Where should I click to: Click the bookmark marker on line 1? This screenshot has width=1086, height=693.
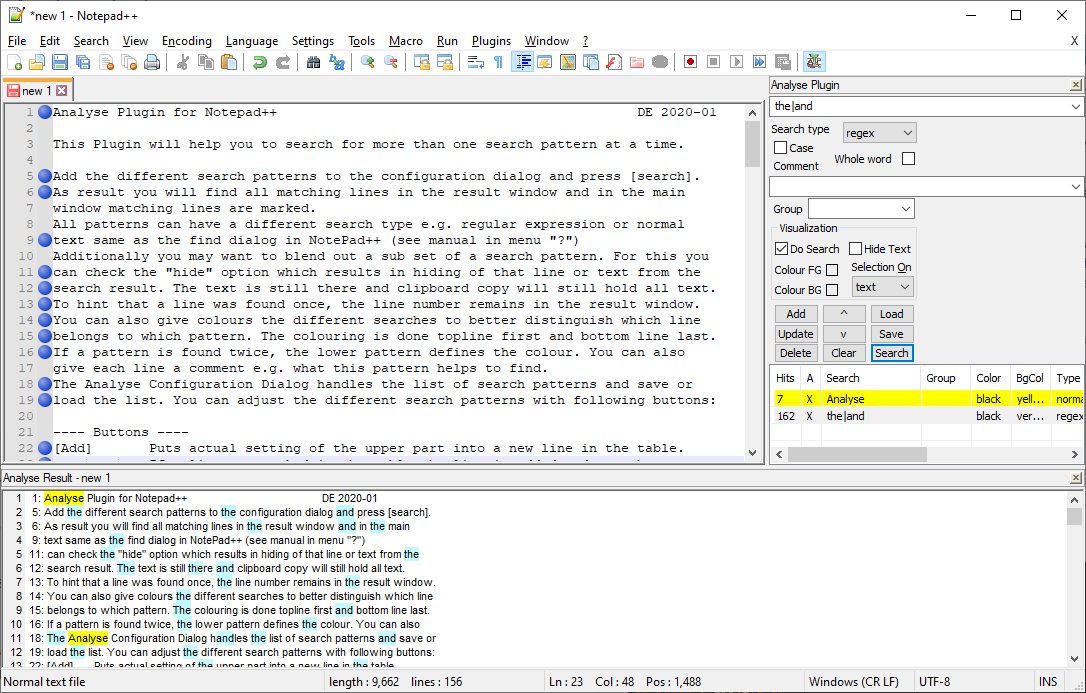coord(45,112)
